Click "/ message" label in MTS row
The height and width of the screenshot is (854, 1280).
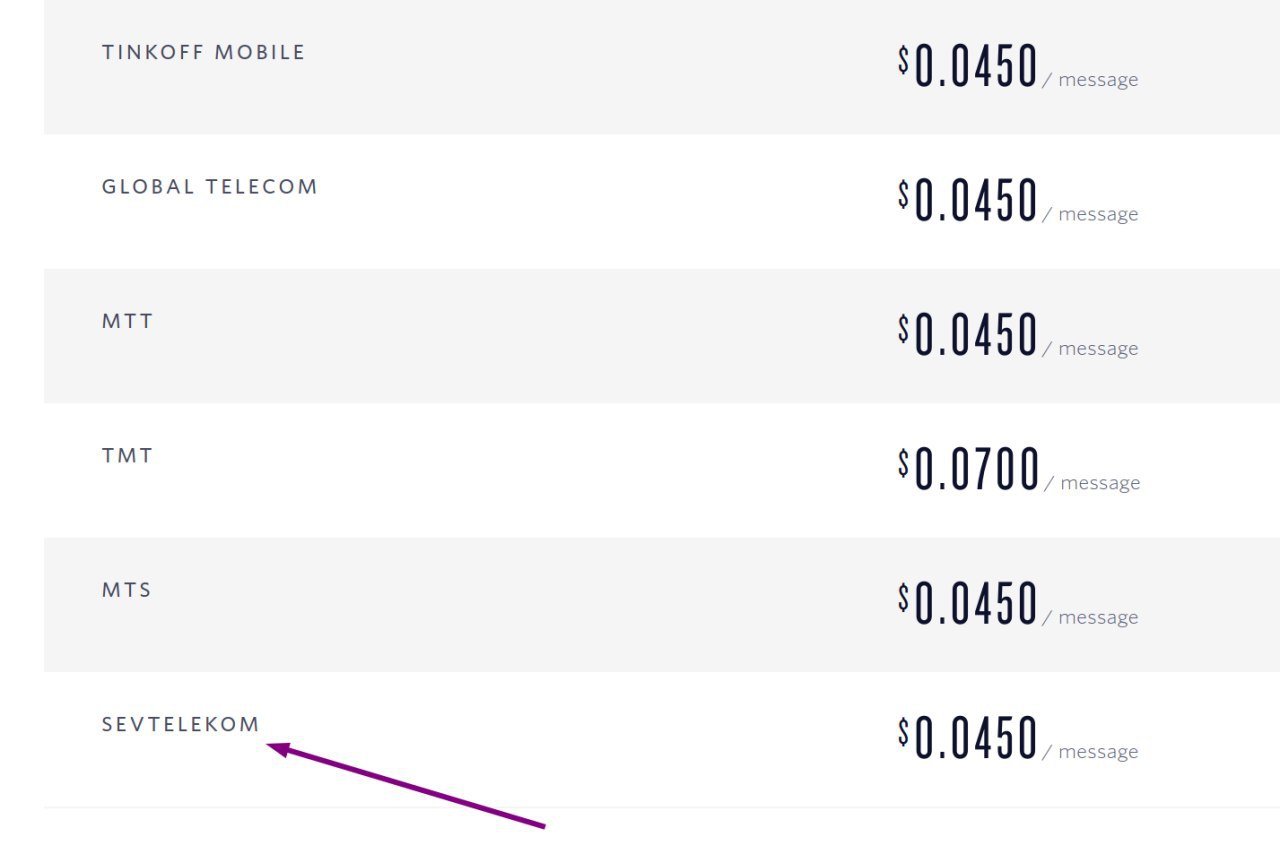1090,618
